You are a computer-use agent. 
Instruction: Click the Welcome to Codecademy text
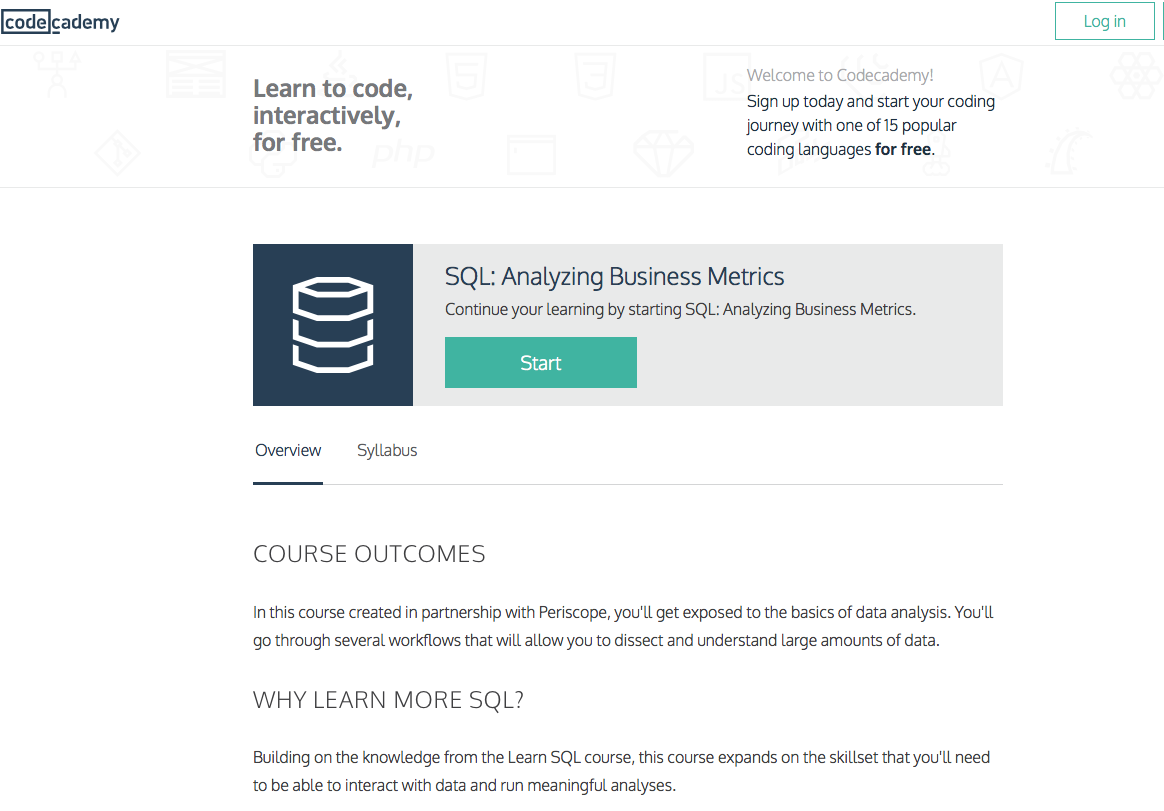click(x=840, y=75)
